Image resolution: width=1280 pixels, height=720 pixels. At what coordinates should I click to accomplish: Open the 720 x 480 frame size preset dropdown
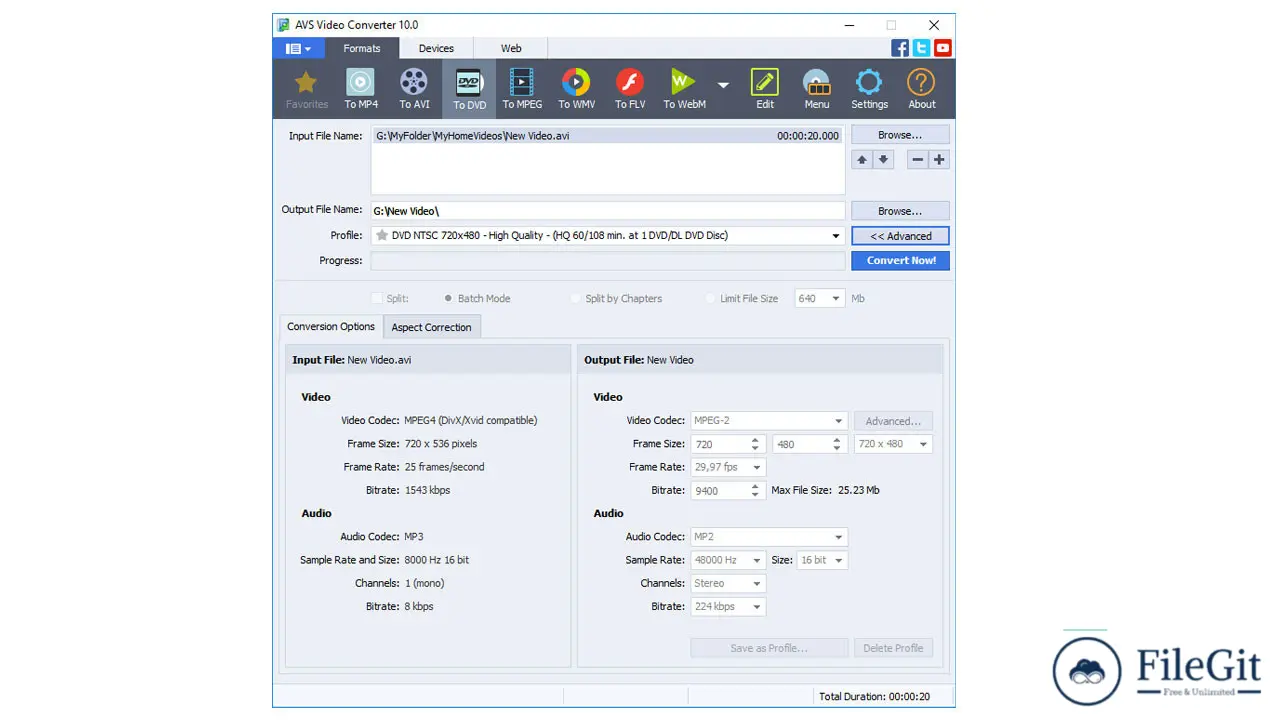893,444
